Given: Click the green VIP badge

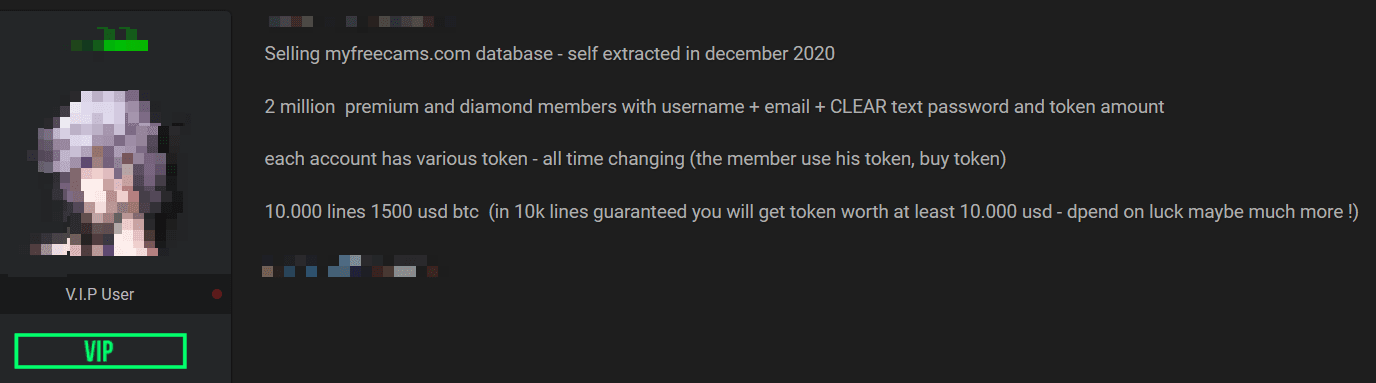Looking at the screenshot, I should pos(101,351).
